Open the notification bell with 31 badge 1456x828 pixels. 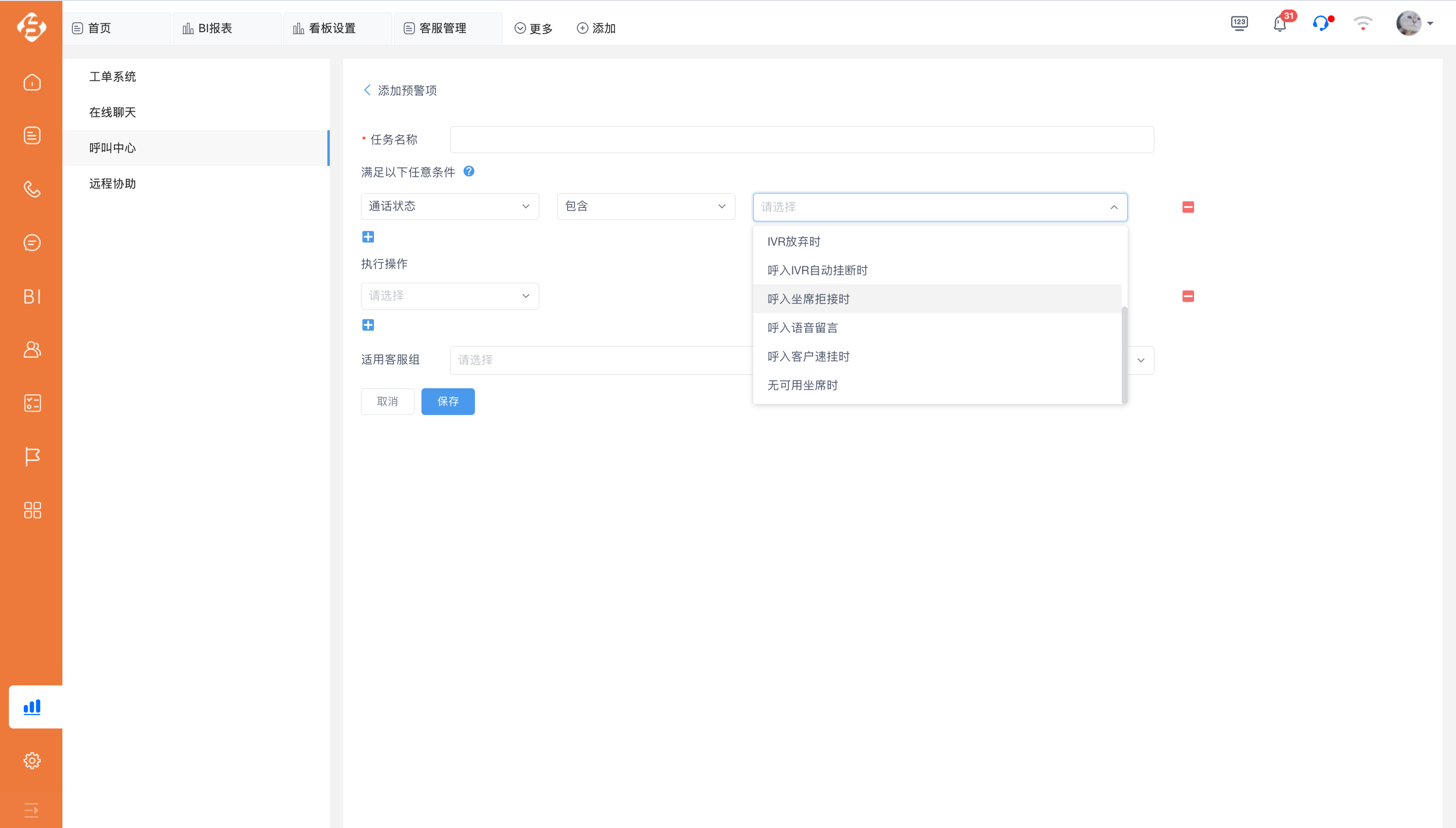point(1280,24)
